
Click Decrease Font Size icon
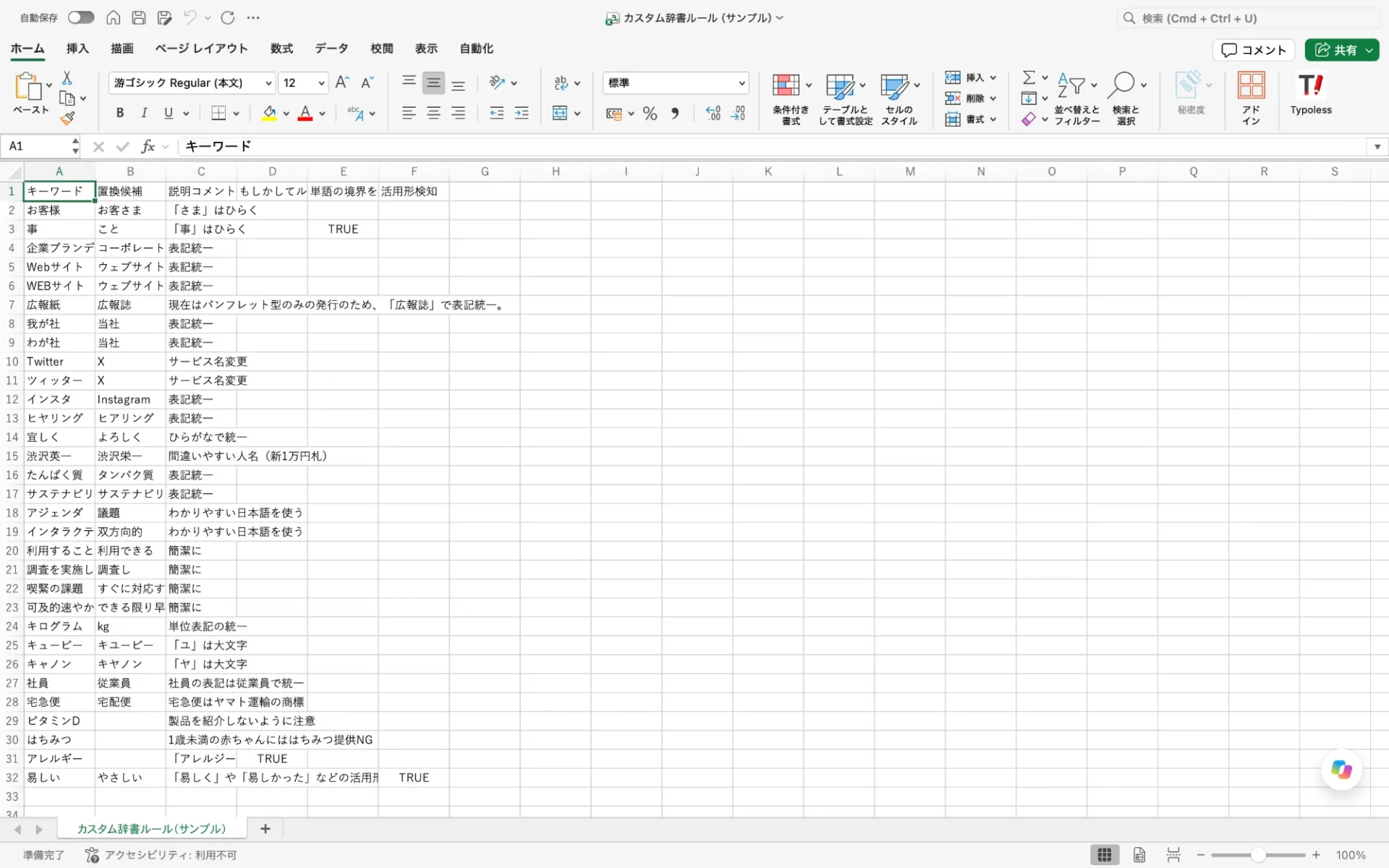pyautogui.click(x=368, y=82)
